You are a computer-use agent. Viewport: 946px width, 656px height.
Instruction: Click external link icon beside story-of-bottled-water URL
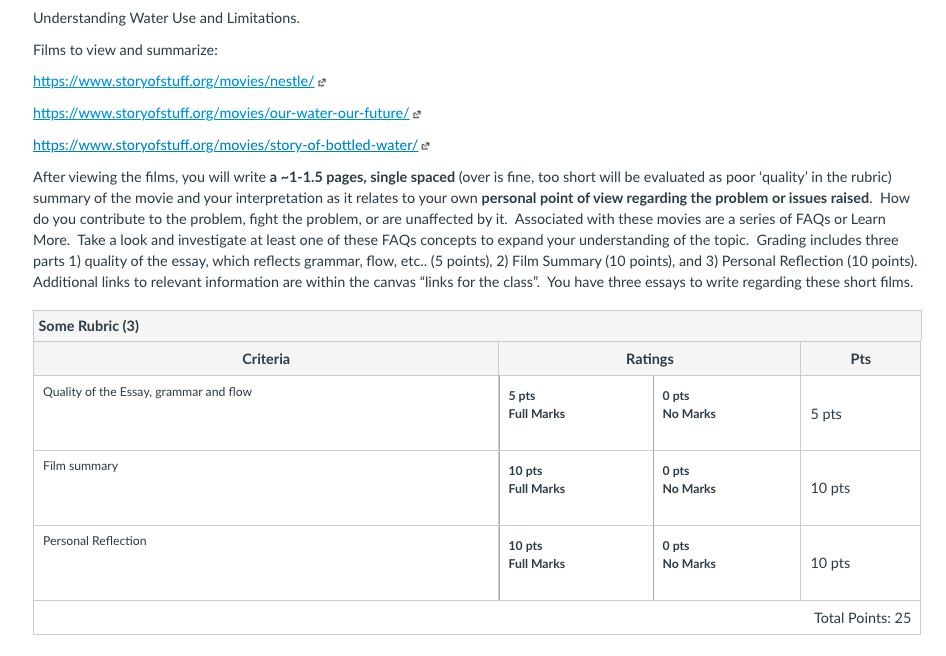425,146
